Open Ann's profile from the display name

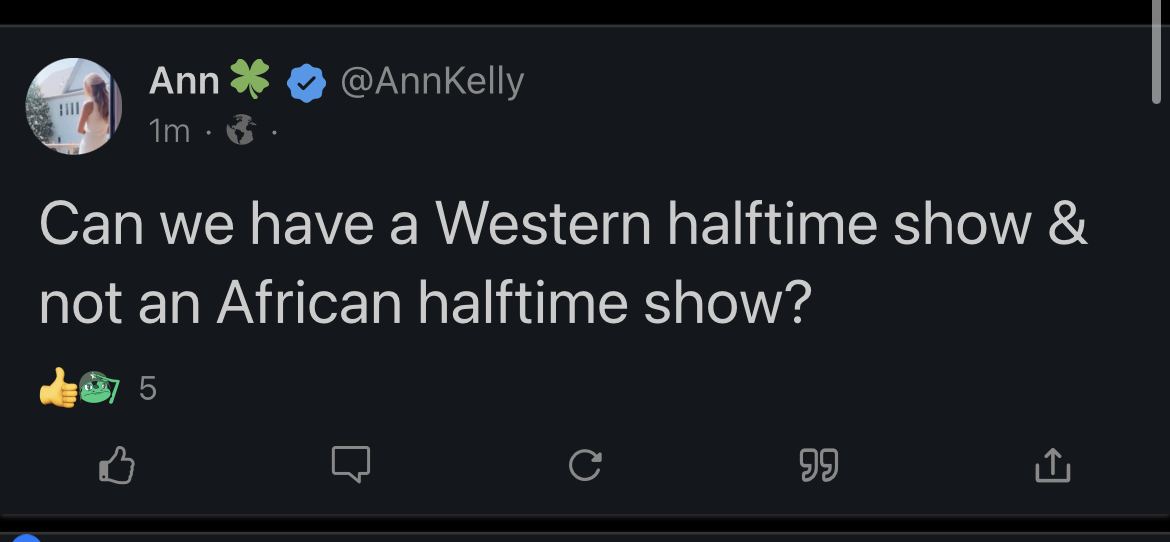[x=184, y=81]
